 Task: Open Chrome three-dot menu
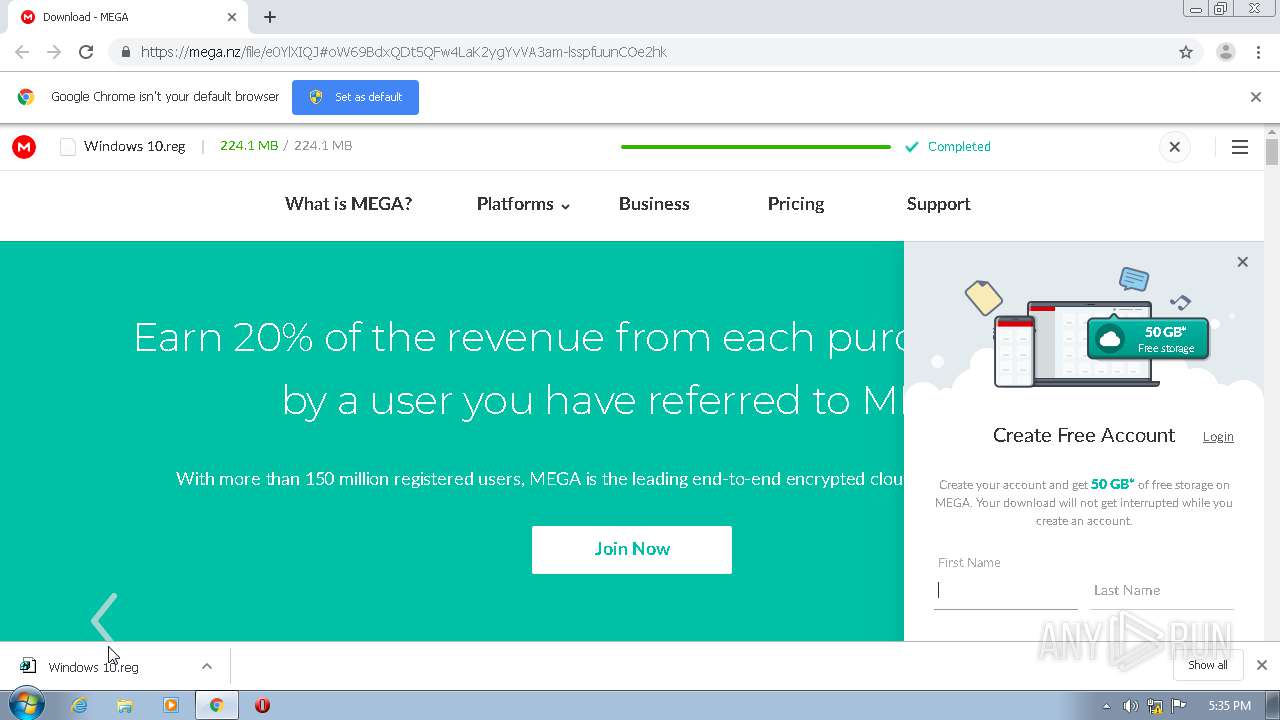[x=1258, y=52]
